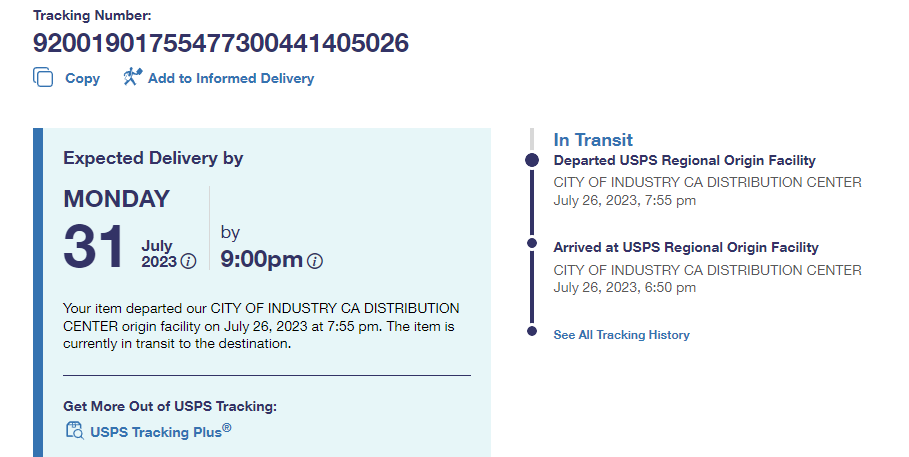
Task: Click the 9:00pm delivery time
Action: [x=261, y=260]
